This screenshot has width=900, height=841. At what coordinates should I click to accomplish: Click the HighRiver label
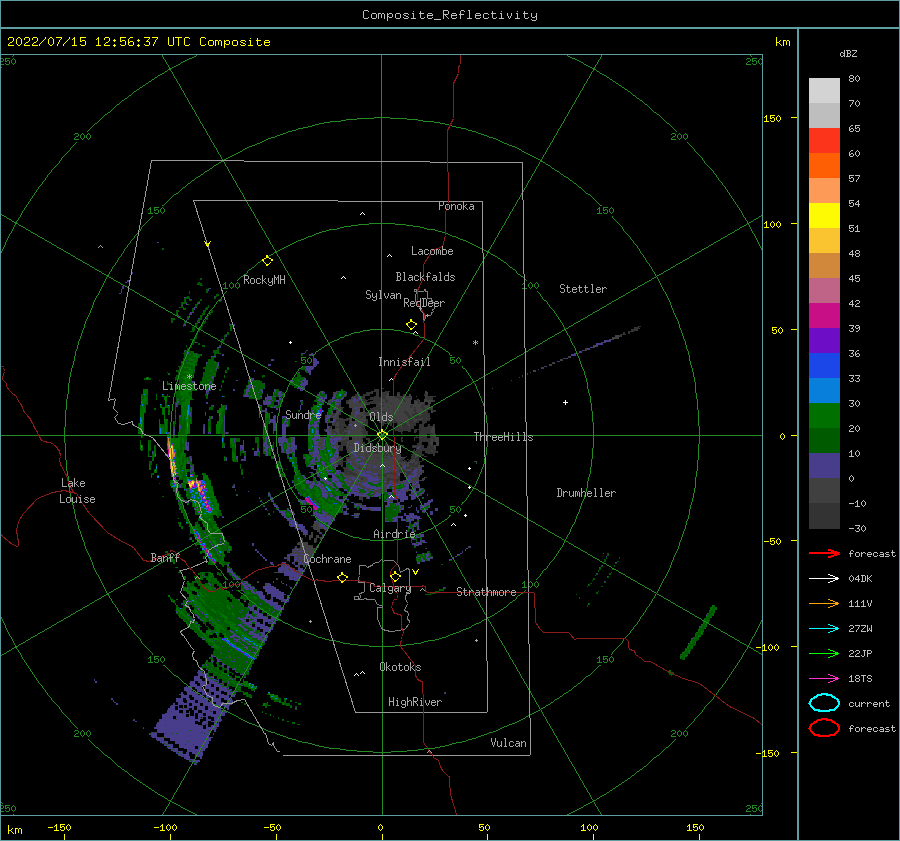(x=415, y=702)
